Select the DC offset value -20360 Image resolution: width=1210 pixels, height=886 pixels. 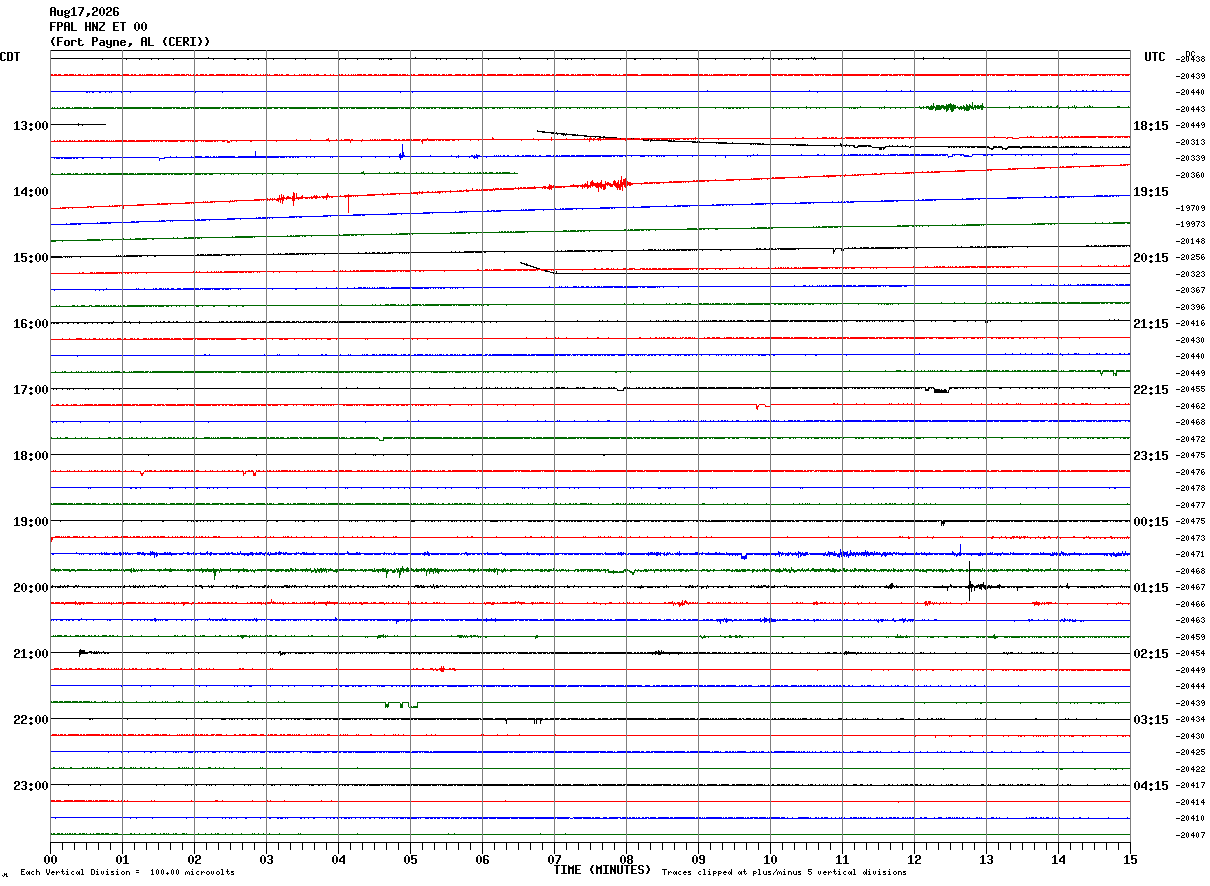pos(1190,175)
